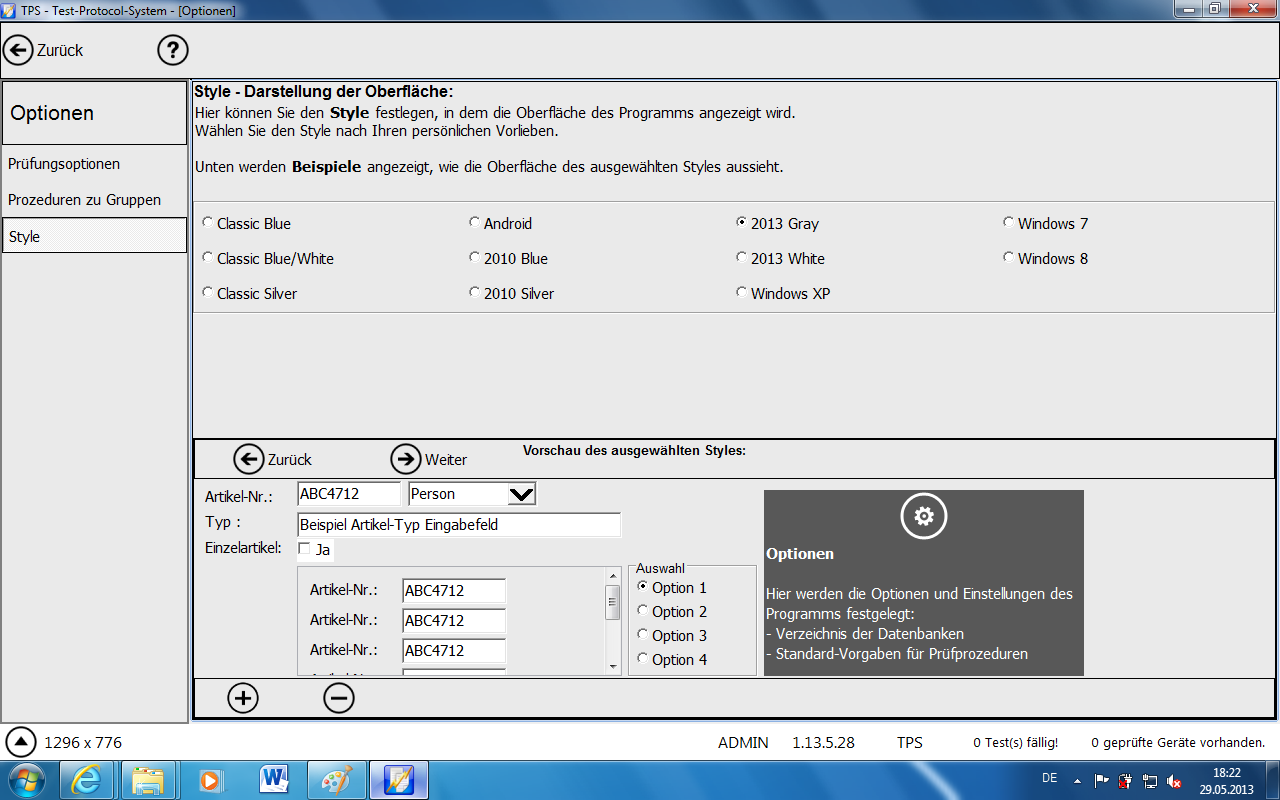Viewport: 1280px width, 800px height.
Task: Click the TPS application taskbar icon
Action: click(x=399, y=780)
